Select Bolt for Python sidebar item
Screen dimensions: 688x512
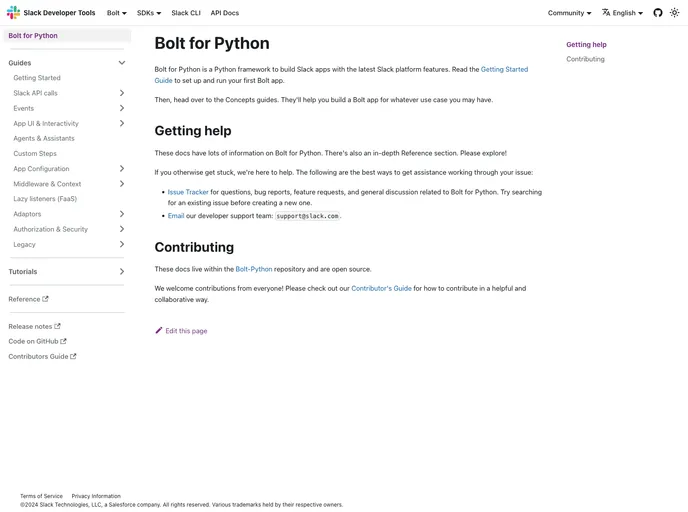pos(67,36)
